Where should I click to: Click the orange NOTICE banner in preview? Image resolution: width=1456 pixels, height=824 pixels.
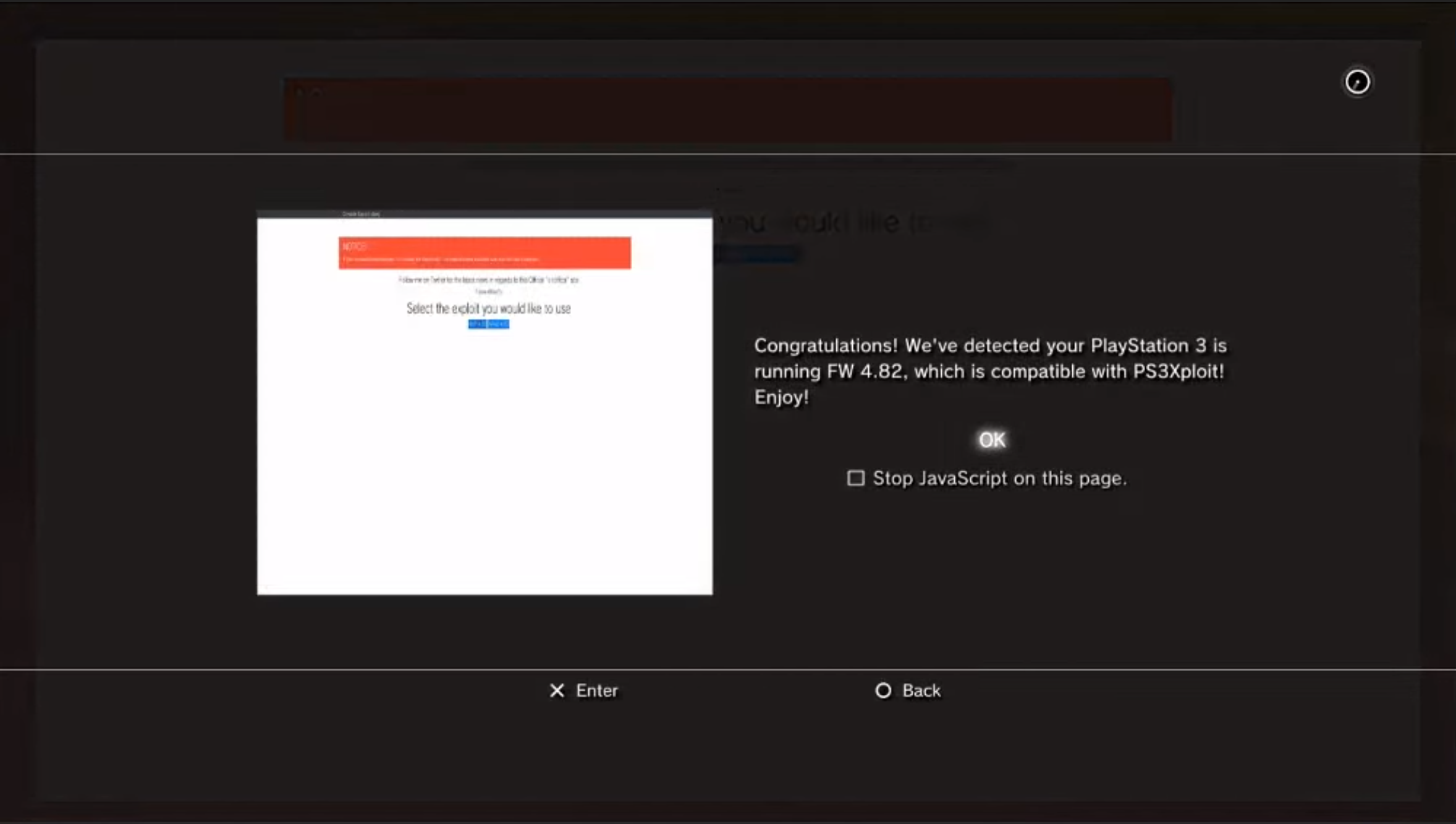coord(485,253)
